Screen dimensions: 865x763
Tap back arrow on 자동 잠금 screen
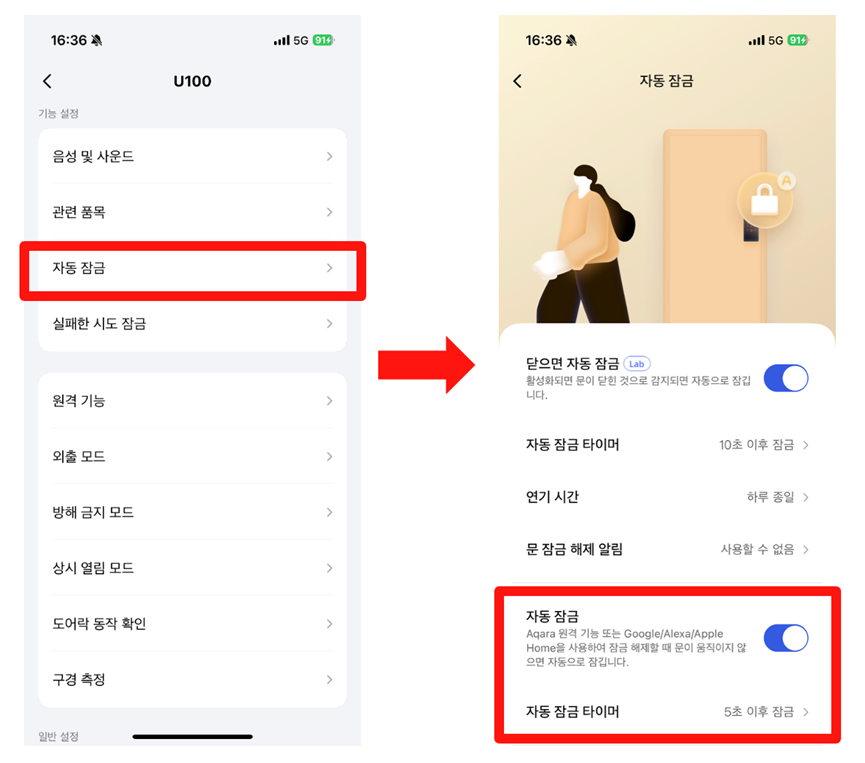[x=517, y=81]
